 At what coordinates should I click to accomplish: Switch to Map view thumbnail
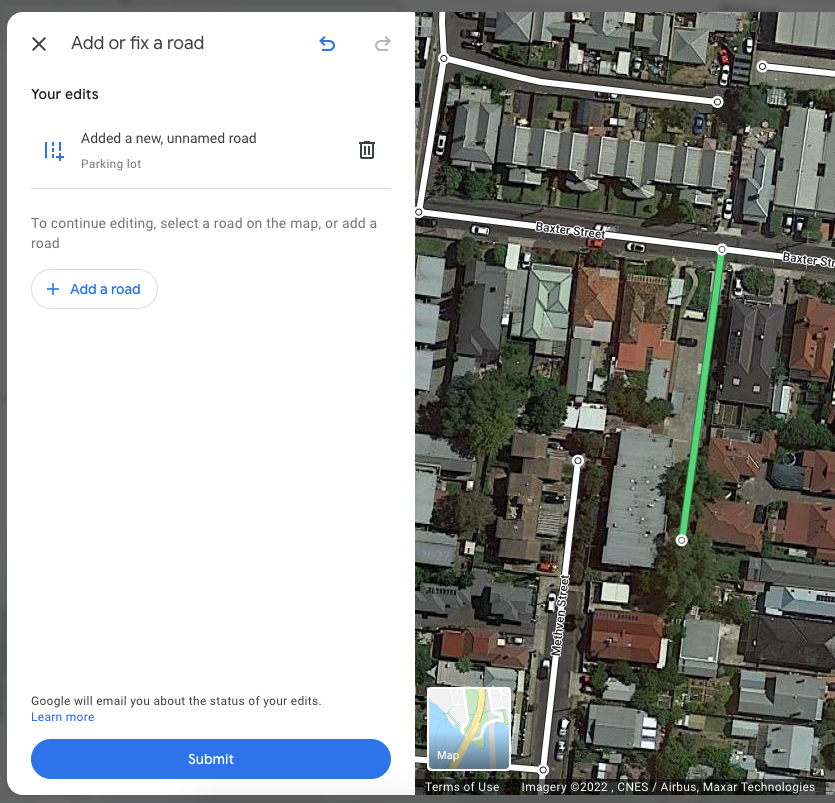click(x=469, y=728)
